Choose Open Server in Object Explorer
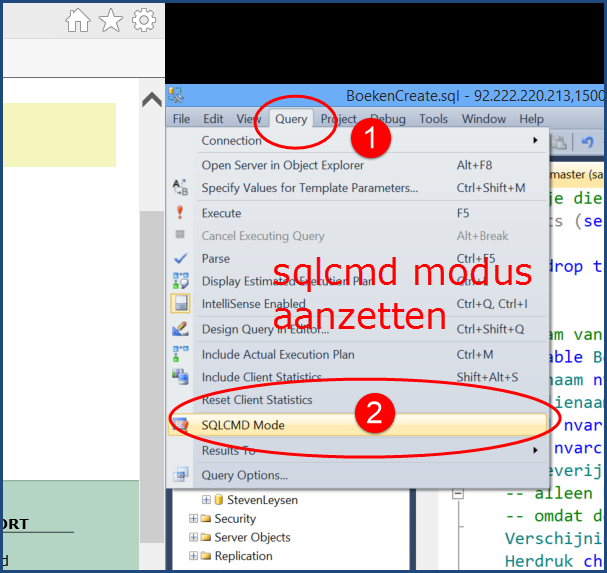This screenshot has height=573, width=607. (x=282, y=165)
